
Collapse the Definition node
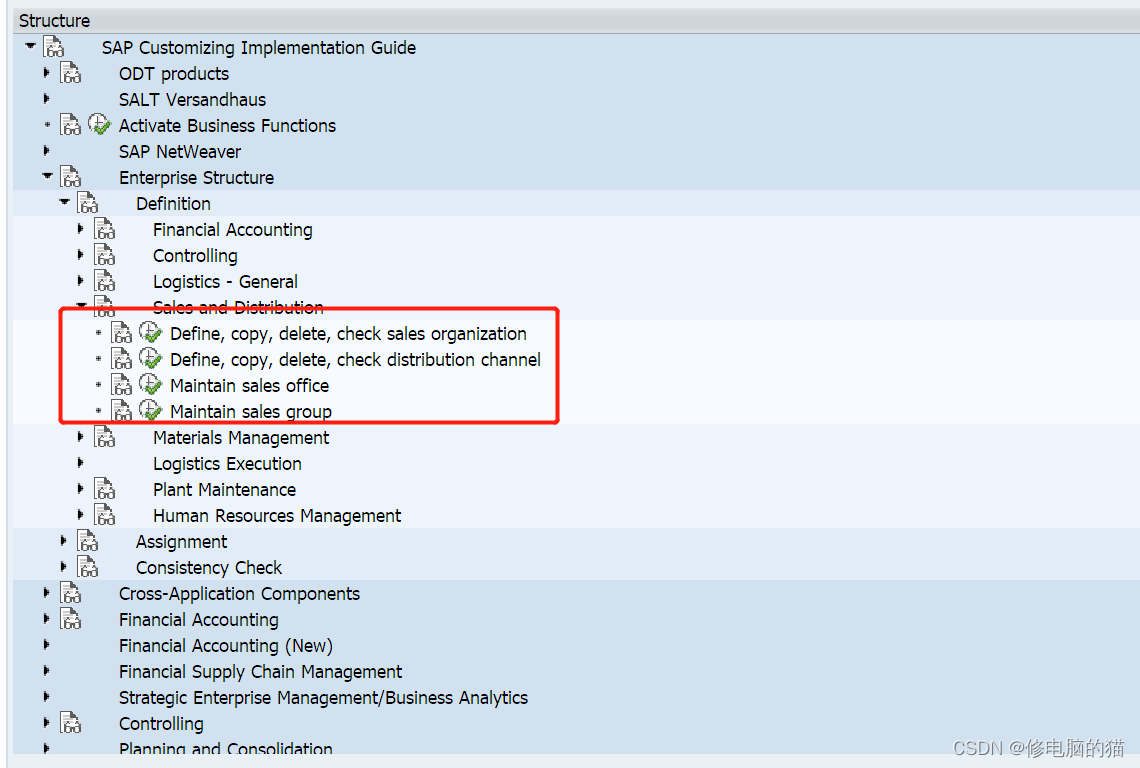64,203
